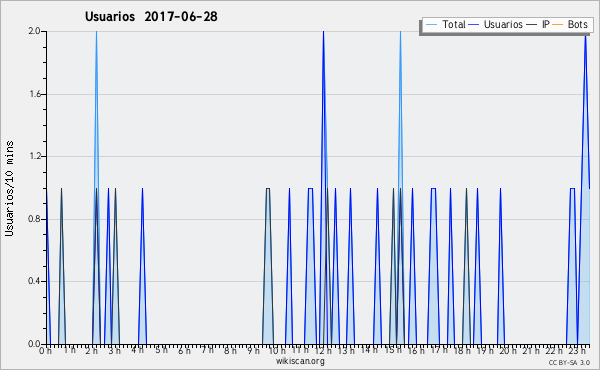Click the 13 h x-axis label

point(346,351)
